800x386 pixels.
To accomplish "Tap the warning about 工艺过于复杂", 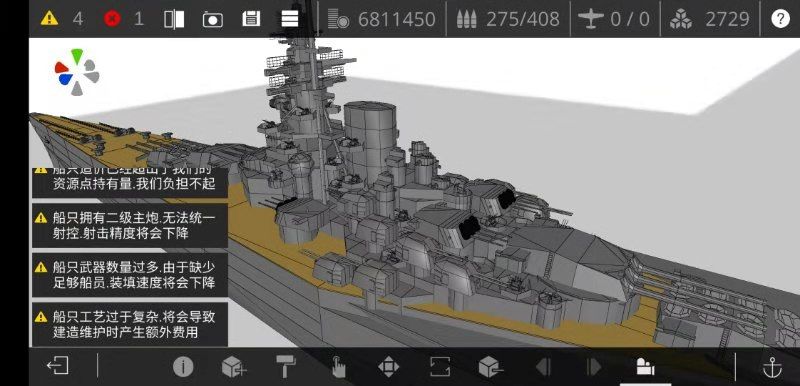I will tap(130, 324).
